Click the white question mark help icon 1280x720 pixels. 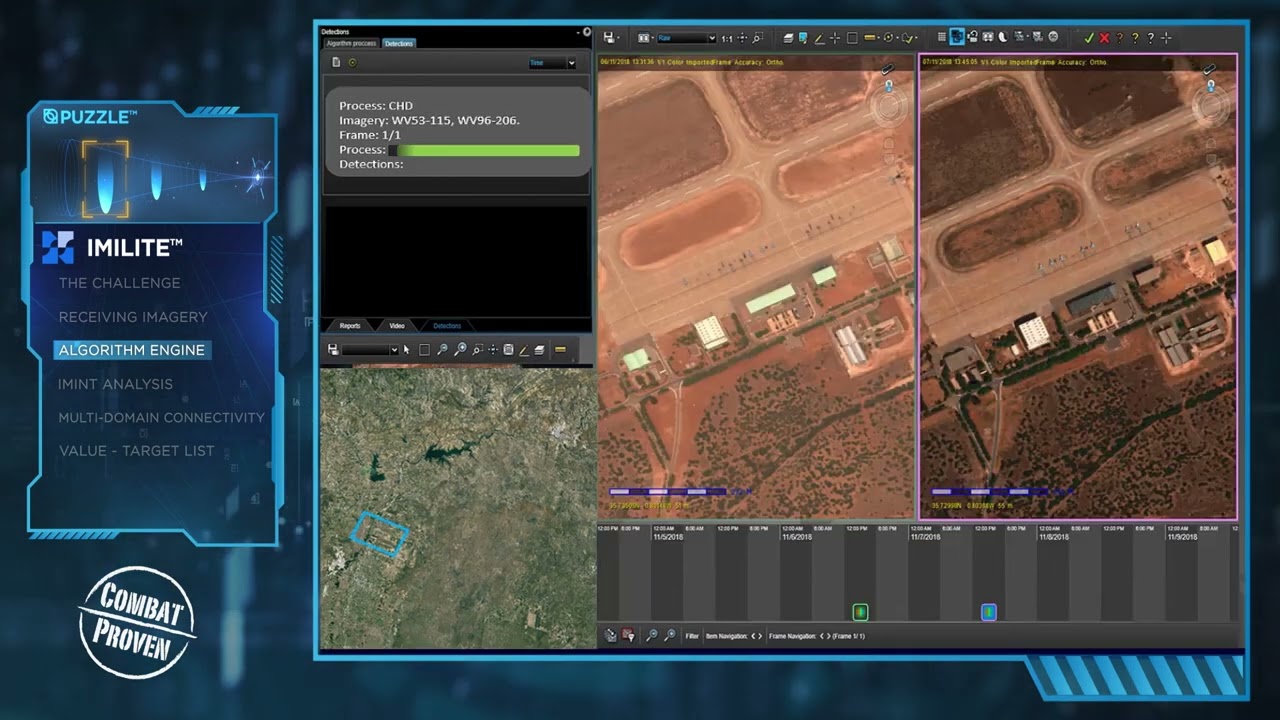[x=1150, y=38]
